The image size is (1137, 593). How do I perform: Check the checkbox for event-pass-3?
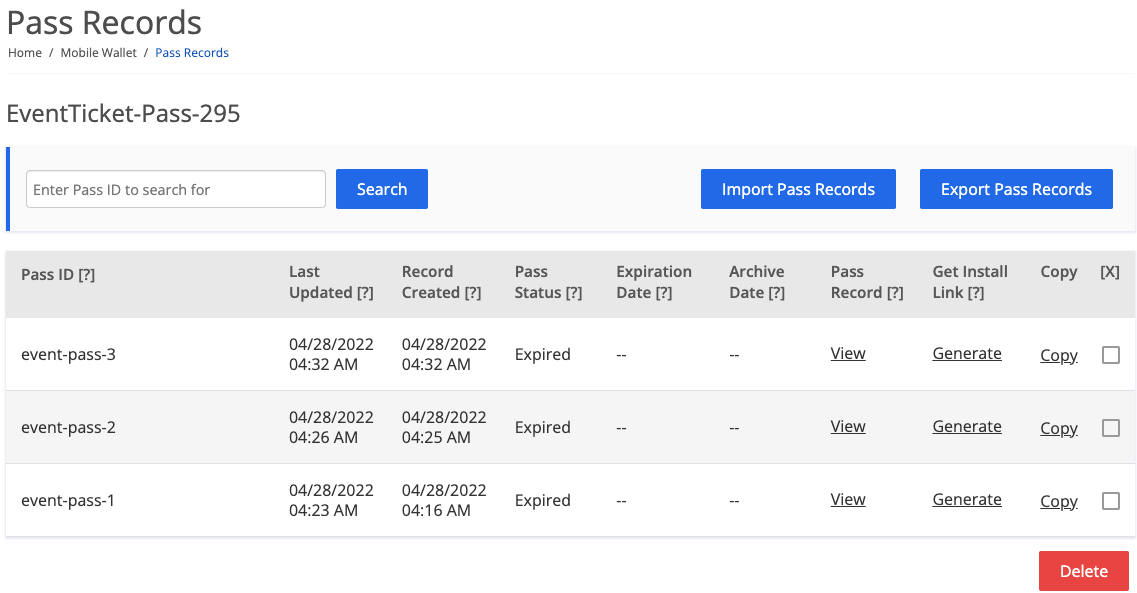(1110, 355)
